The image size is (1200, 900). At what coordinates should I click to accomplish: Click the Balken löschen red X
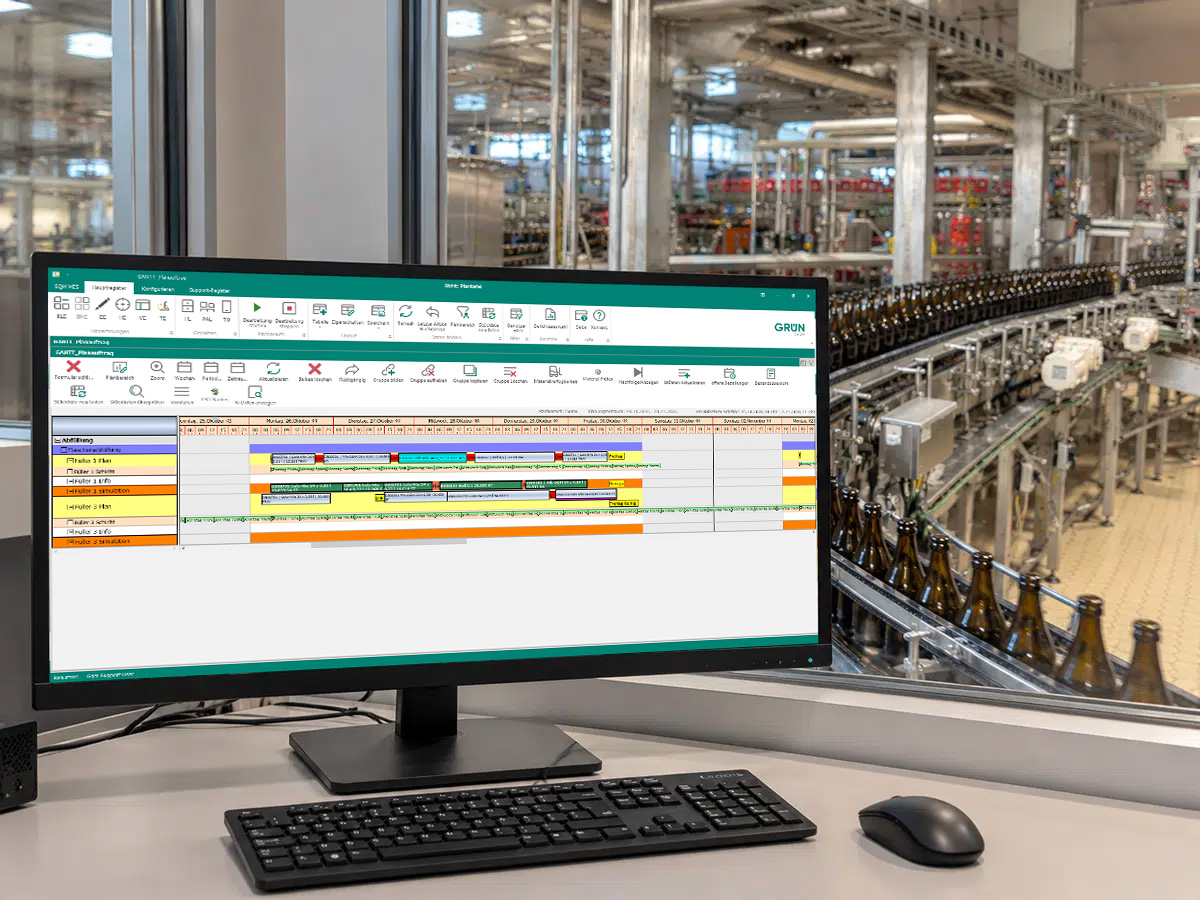coord(315,369)
